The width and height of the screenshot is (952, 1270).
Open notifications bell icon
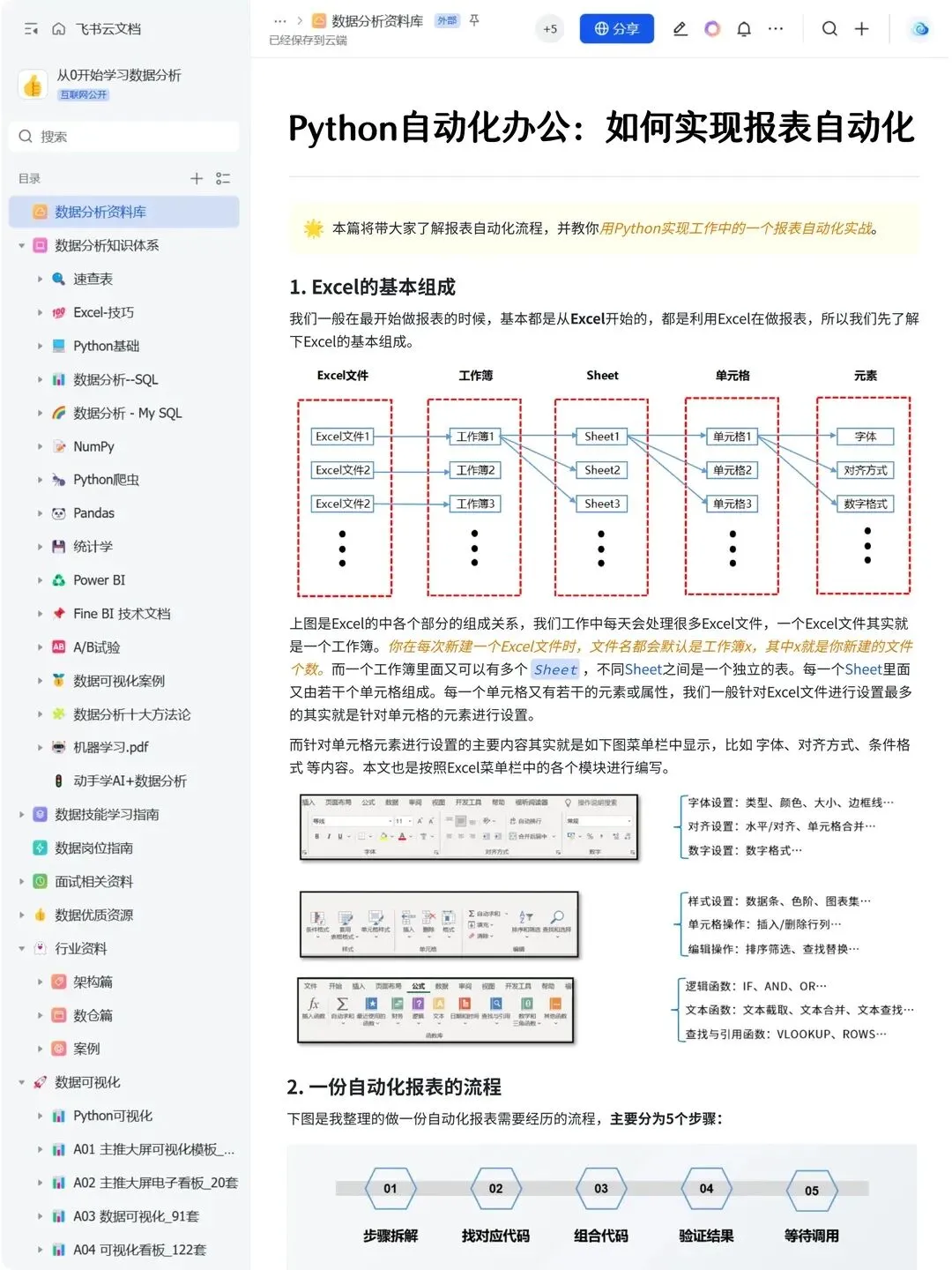744,29
